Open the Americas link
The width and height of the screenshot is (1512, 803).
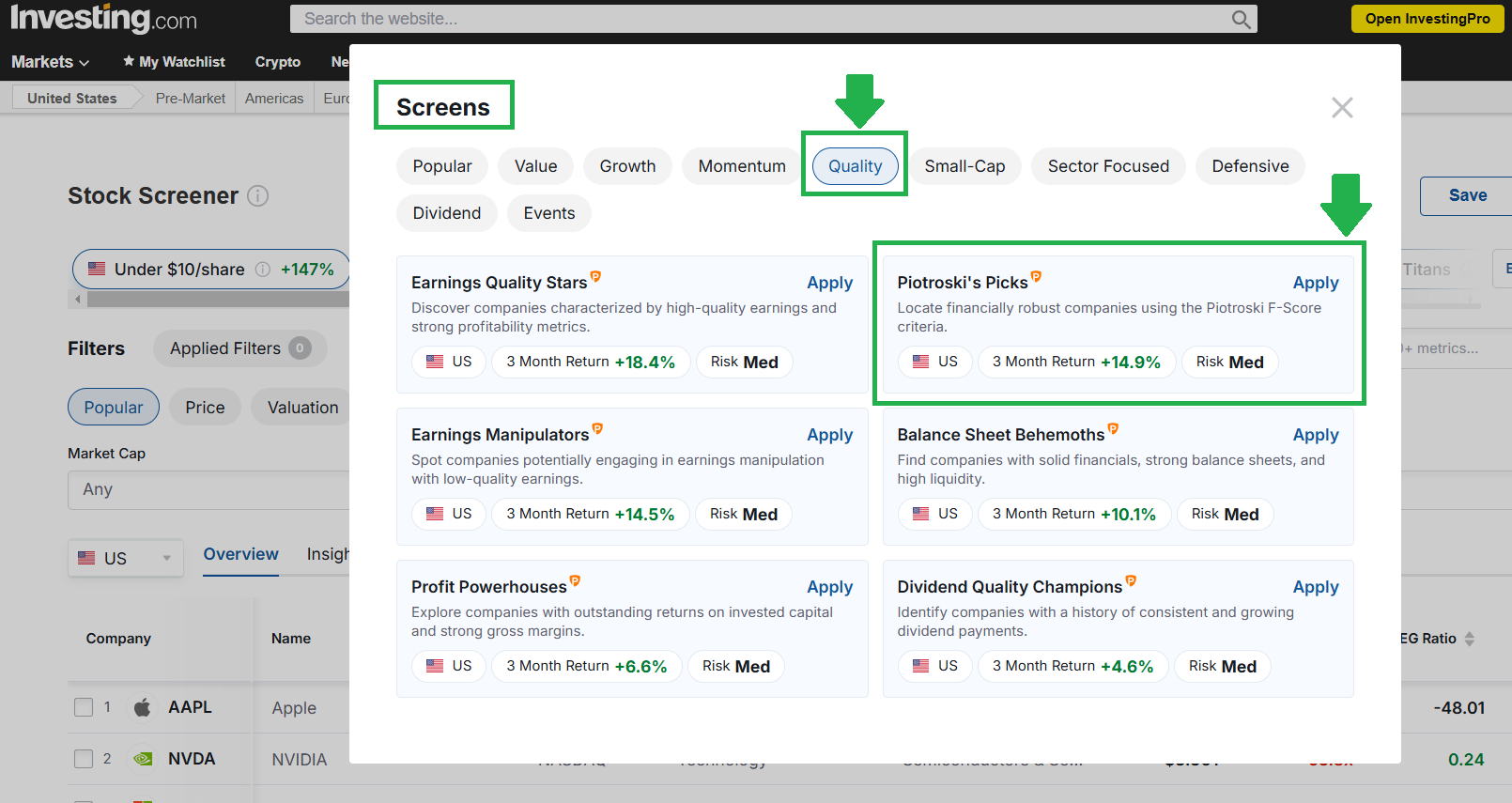tap(274, 98)
